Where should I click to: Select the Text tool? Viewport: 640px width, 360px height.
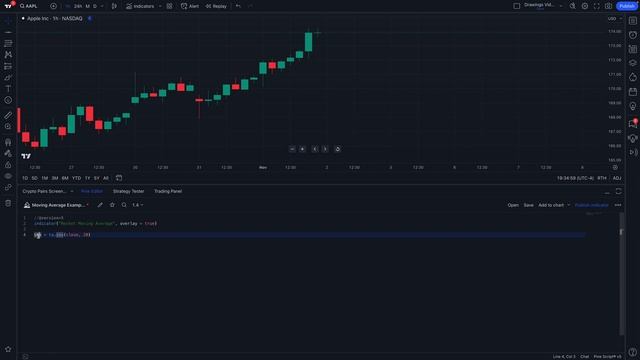point(8,89)
